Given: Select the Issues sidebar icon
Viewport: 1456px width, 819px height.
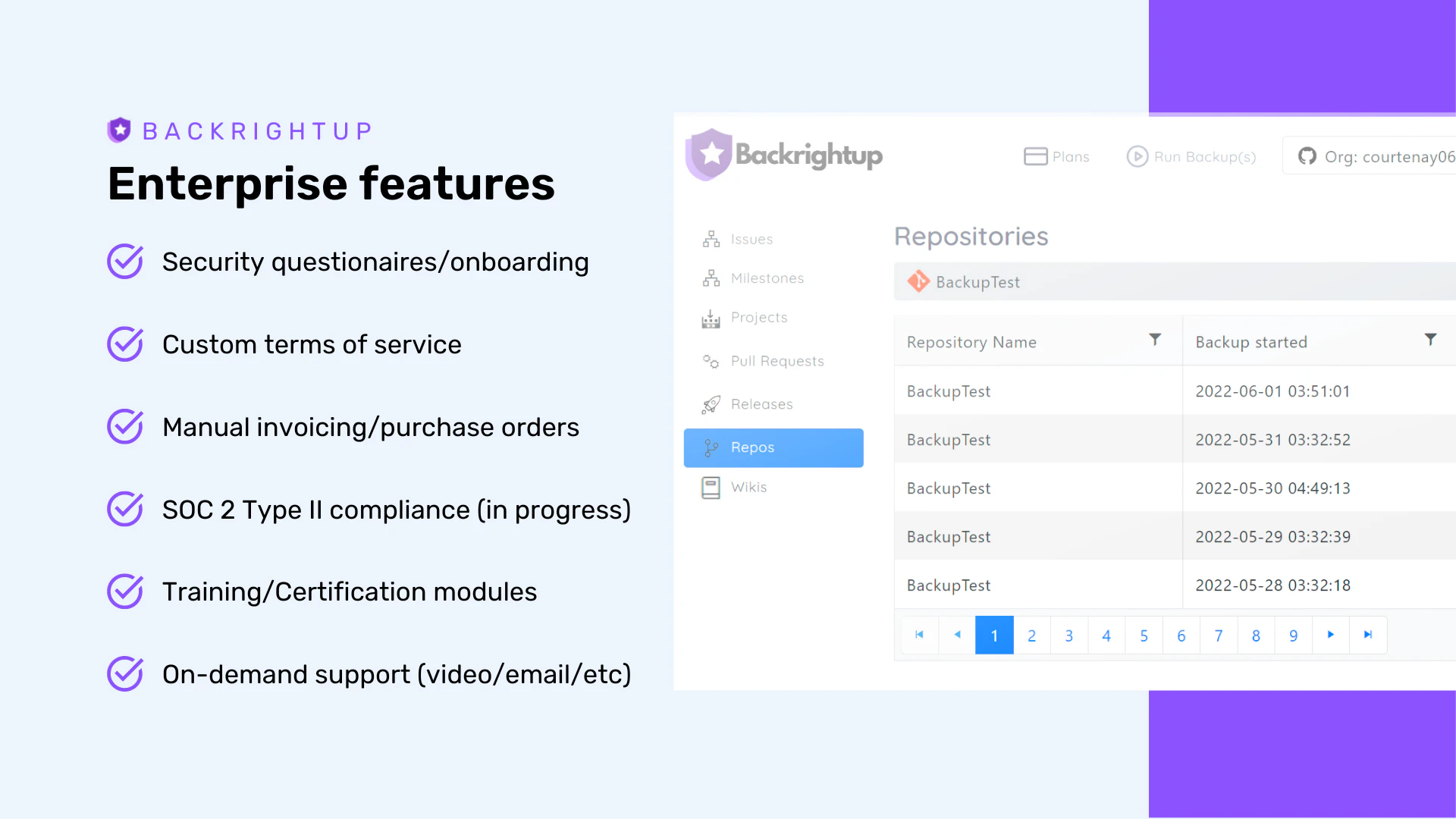Looking at the screenshot, I should tap(711, 239).
